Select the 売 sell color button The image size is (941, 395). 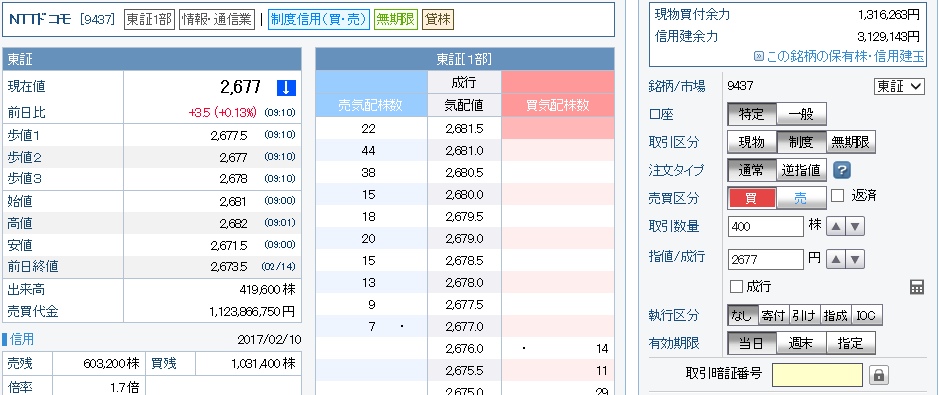click(x=801, y=199)
